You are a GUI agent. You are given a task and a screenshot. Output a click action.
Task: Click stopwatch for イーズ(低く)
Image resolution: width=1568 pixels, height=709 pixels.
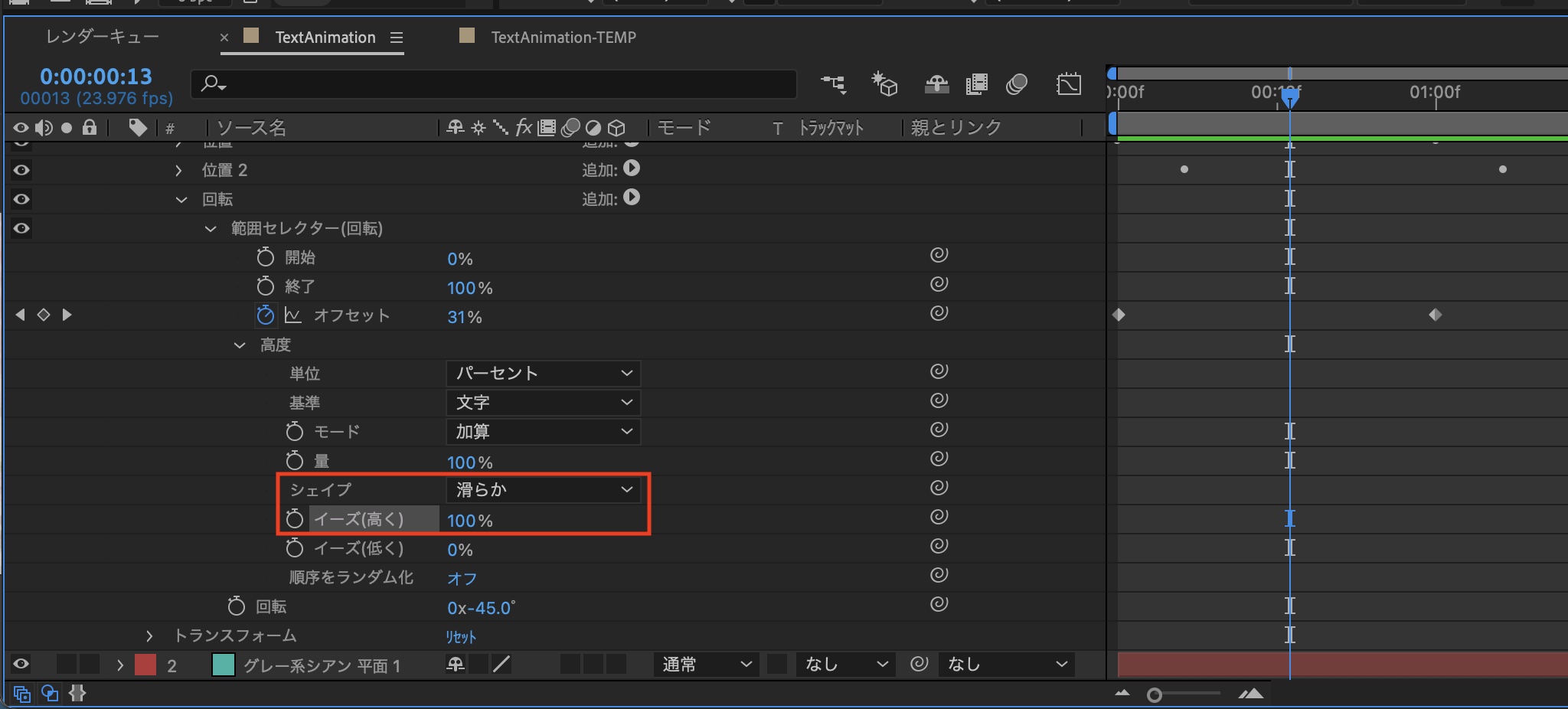(295, 547)
